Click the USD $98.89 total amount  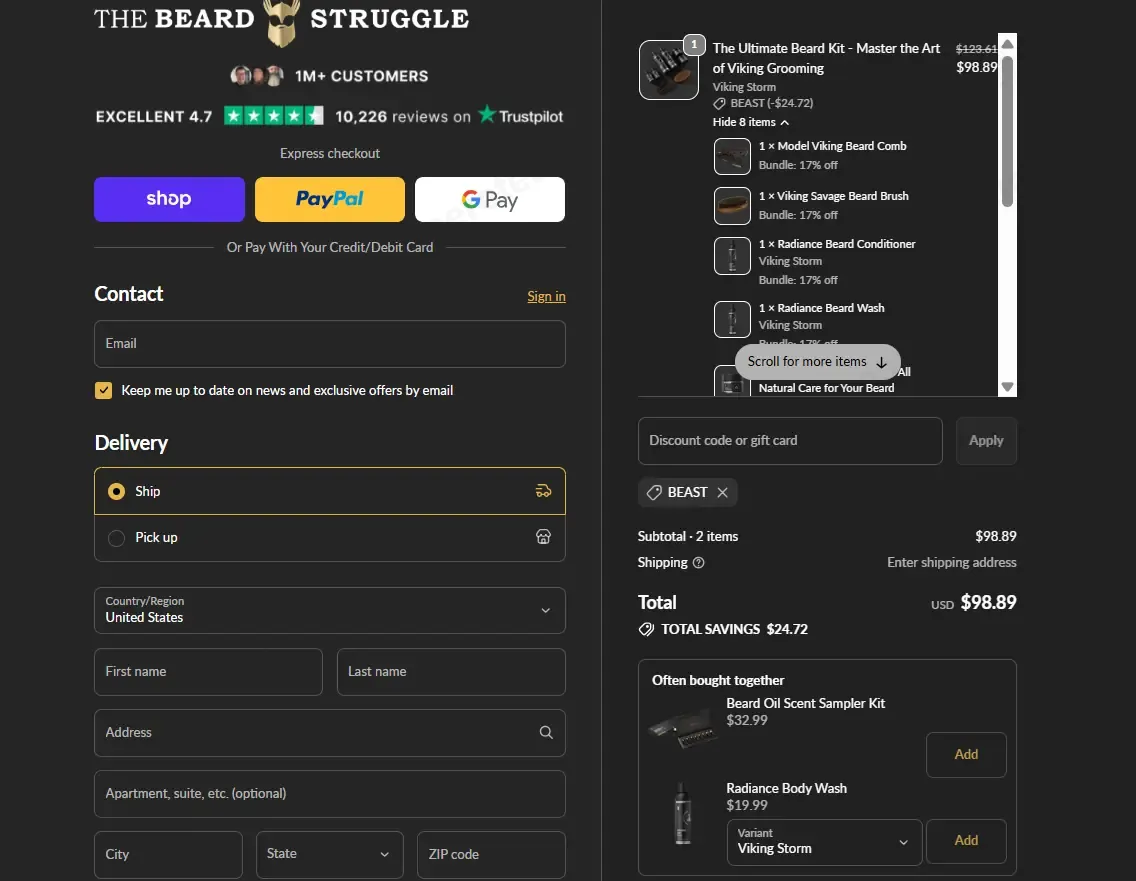tap(974, 603)
